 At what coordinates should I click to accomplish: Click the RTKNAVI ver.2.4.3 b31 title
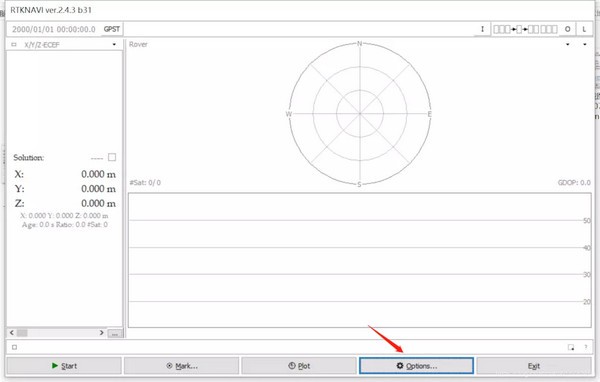[51, 10]
